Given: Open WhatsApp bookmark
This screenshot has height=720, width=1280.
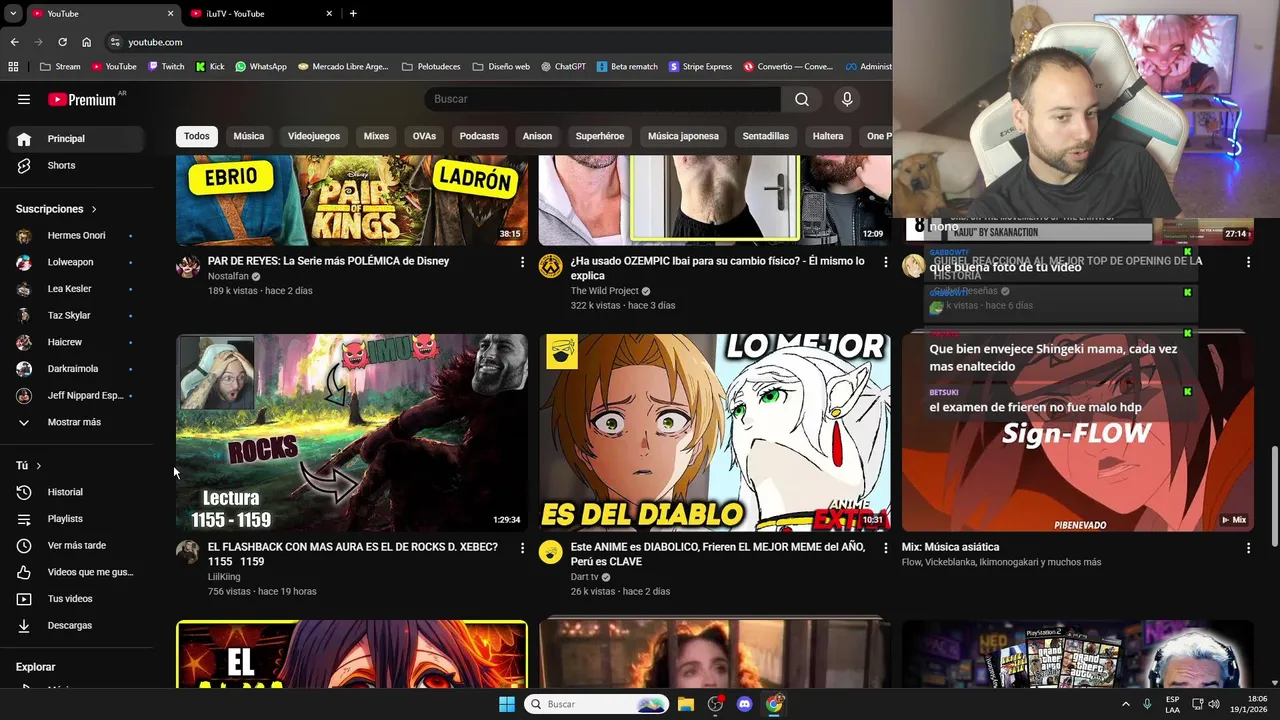Looking at the screenshot, I should click(x=261, y=67).
